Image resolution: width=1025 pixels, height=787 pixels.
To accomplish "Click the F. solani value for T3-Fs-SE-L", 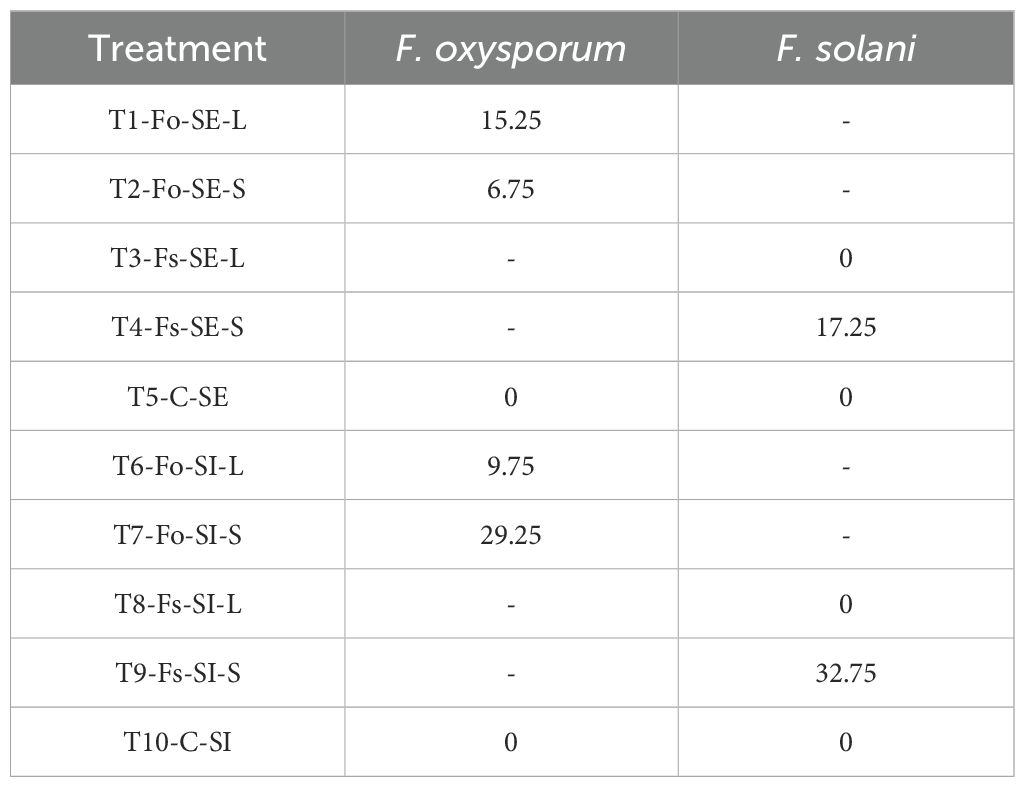I will coord(845,258).
